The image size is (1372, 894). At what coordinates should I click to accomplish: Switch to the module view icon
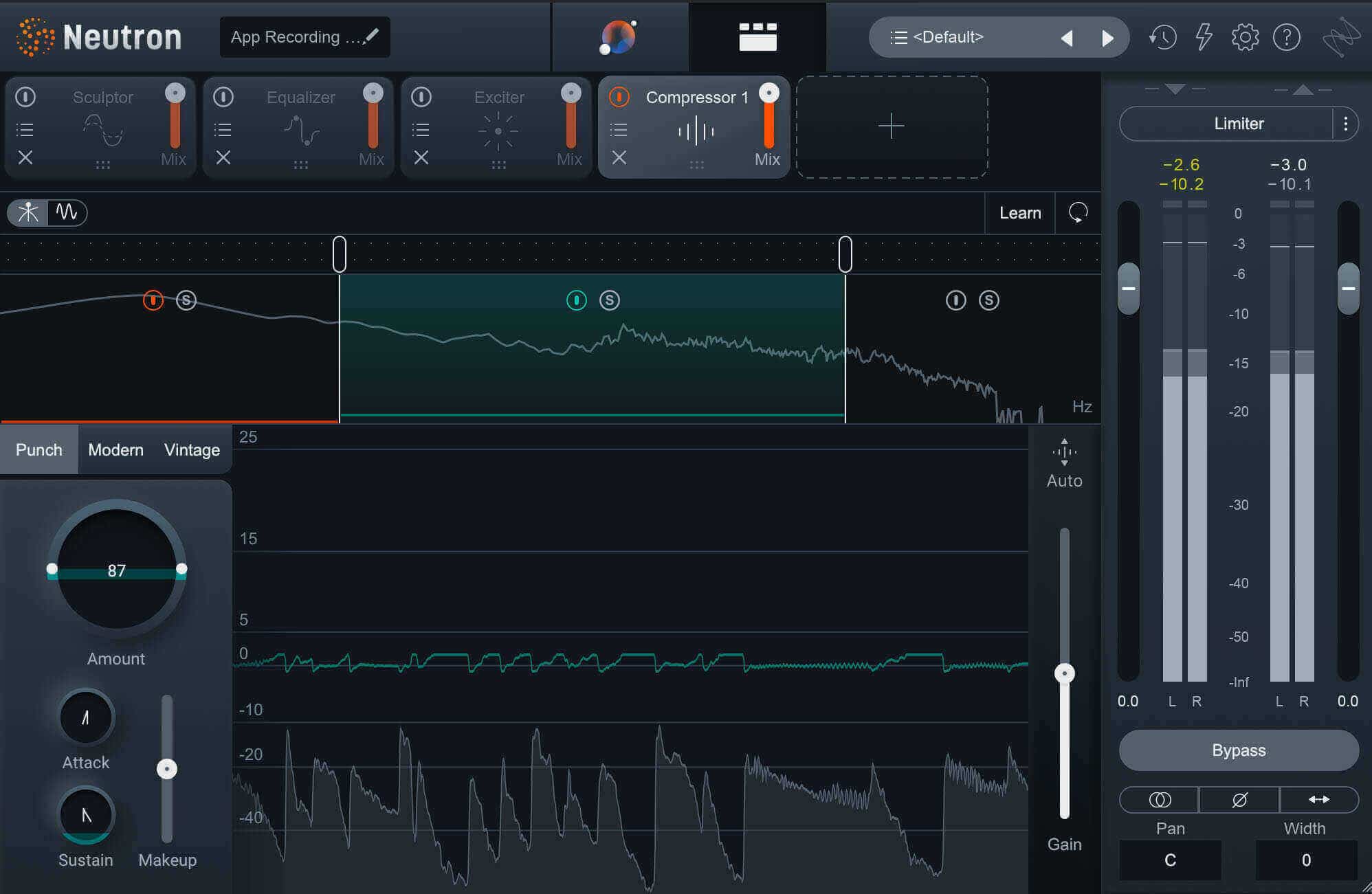coord(757,37)
